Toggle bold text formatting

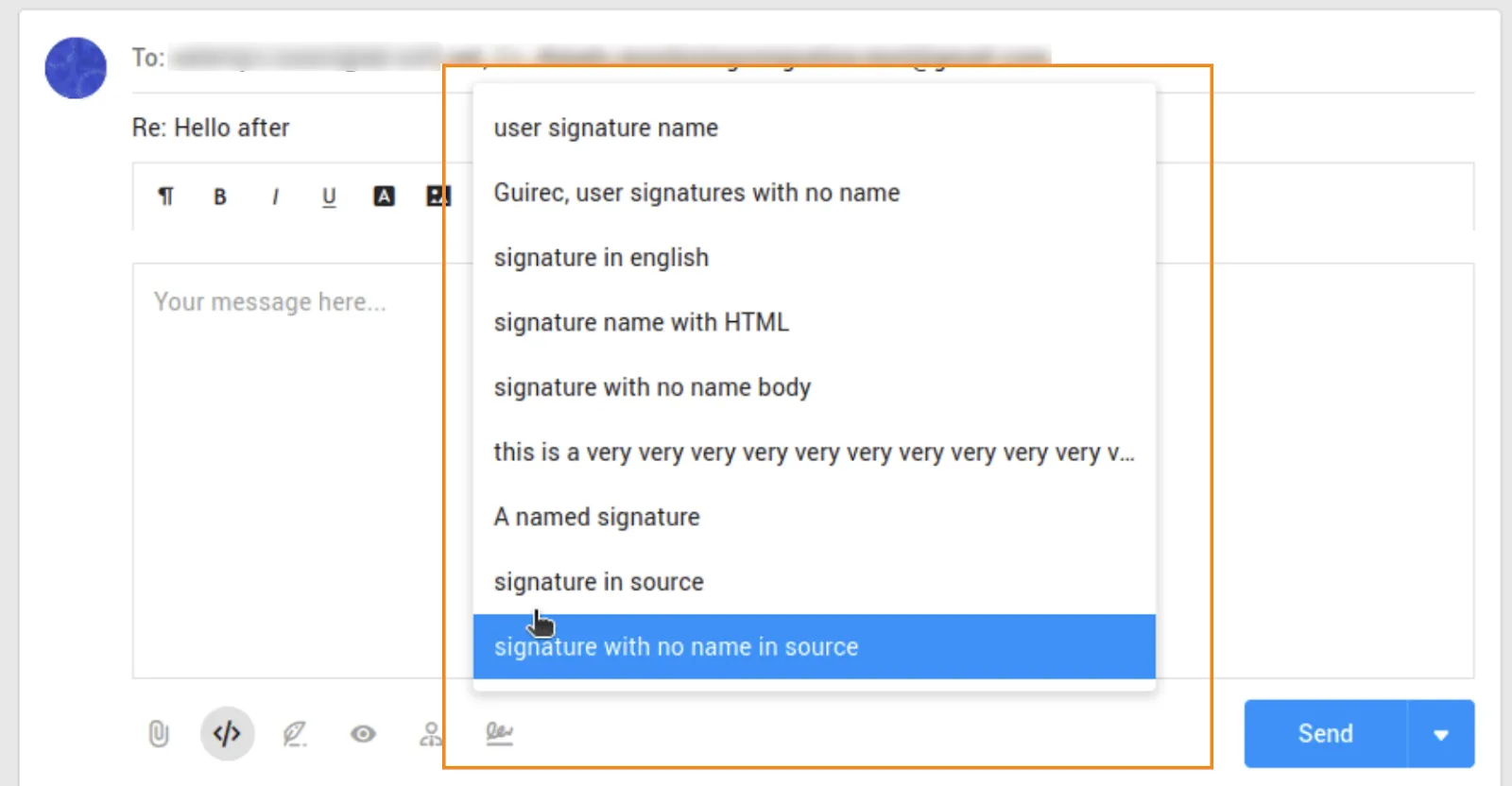(220, 196)
